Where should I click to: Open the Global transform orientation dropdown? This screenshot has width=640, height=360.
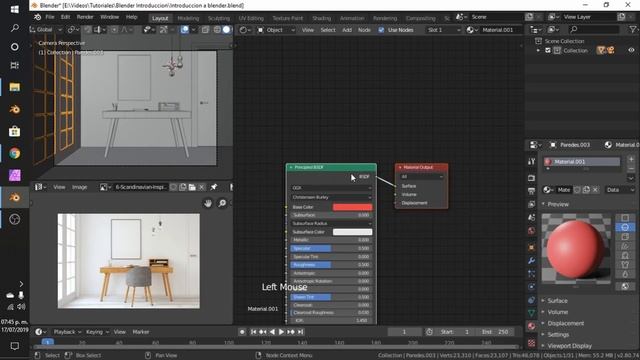(46, 30)
